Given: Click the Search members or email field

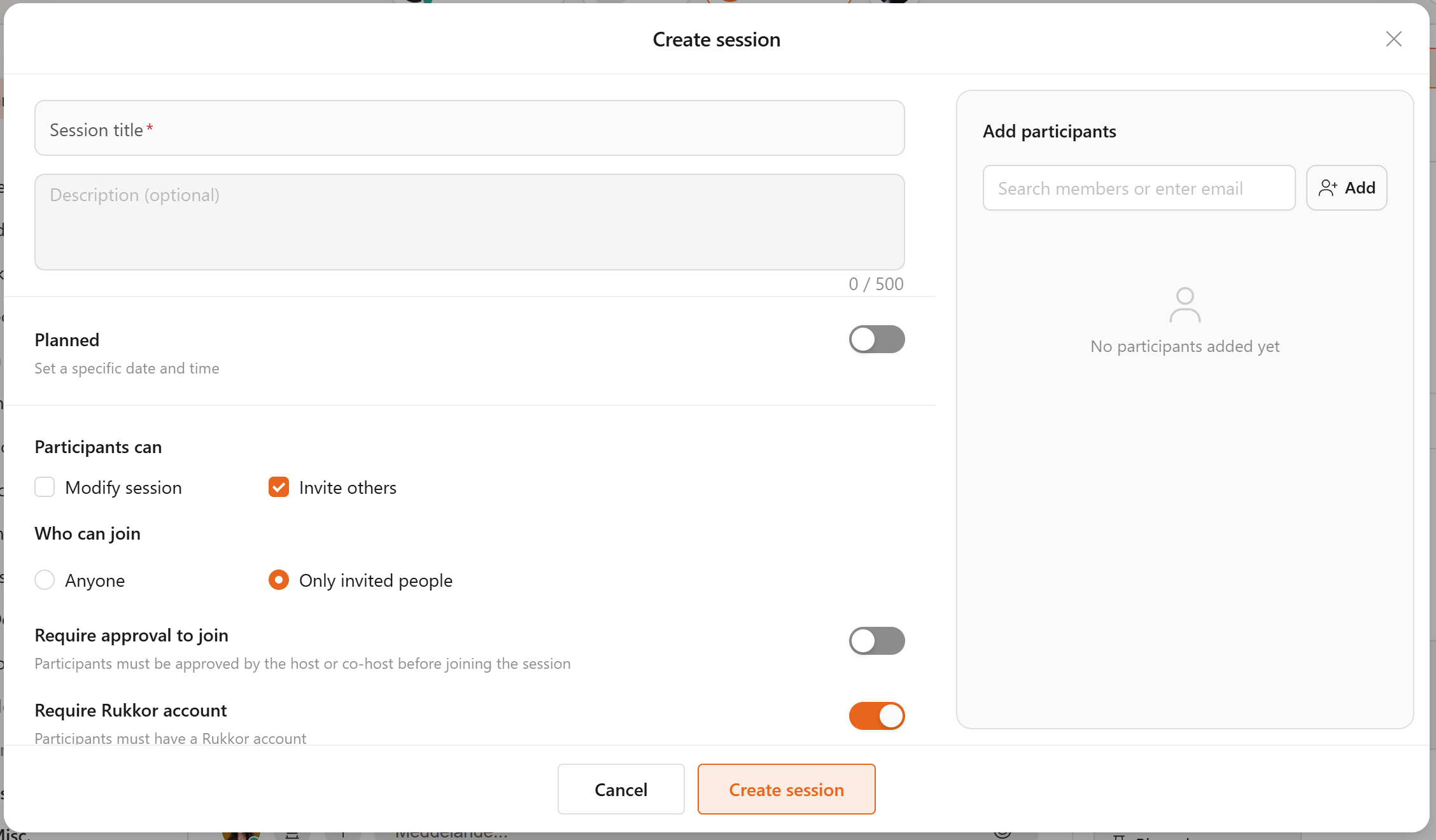Looking at the screenshot, I should click(1139, 188).
